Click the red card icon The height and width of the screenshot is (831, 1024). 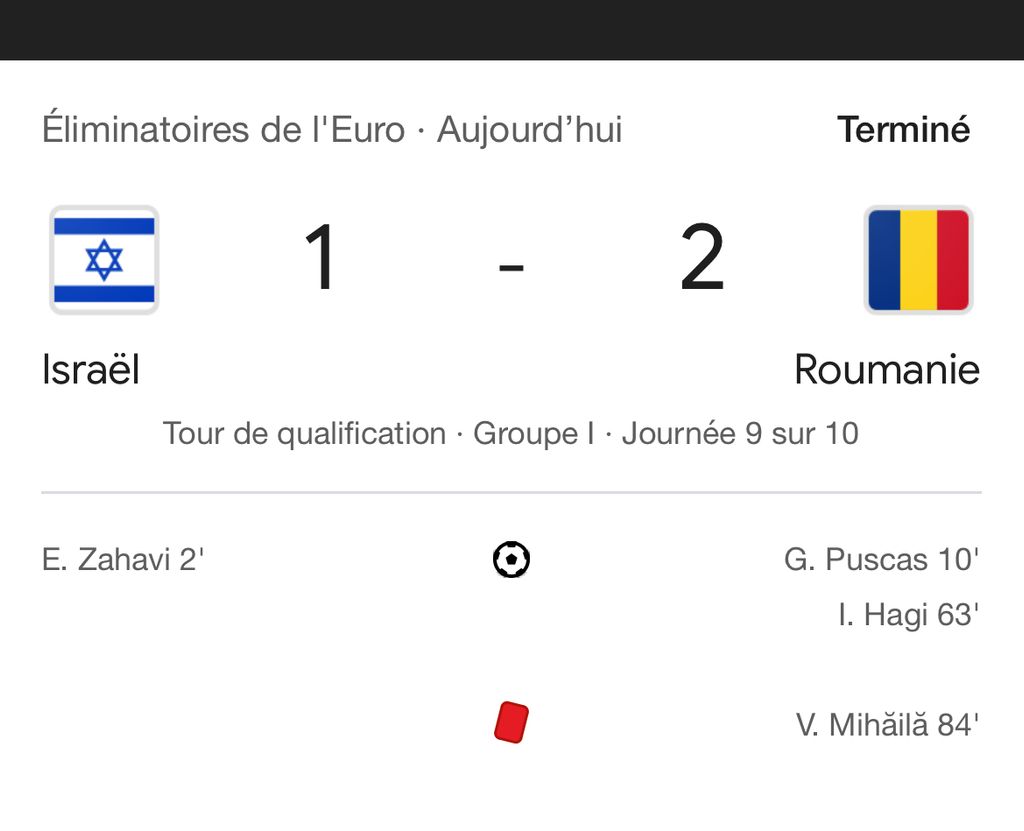[511, 723]
